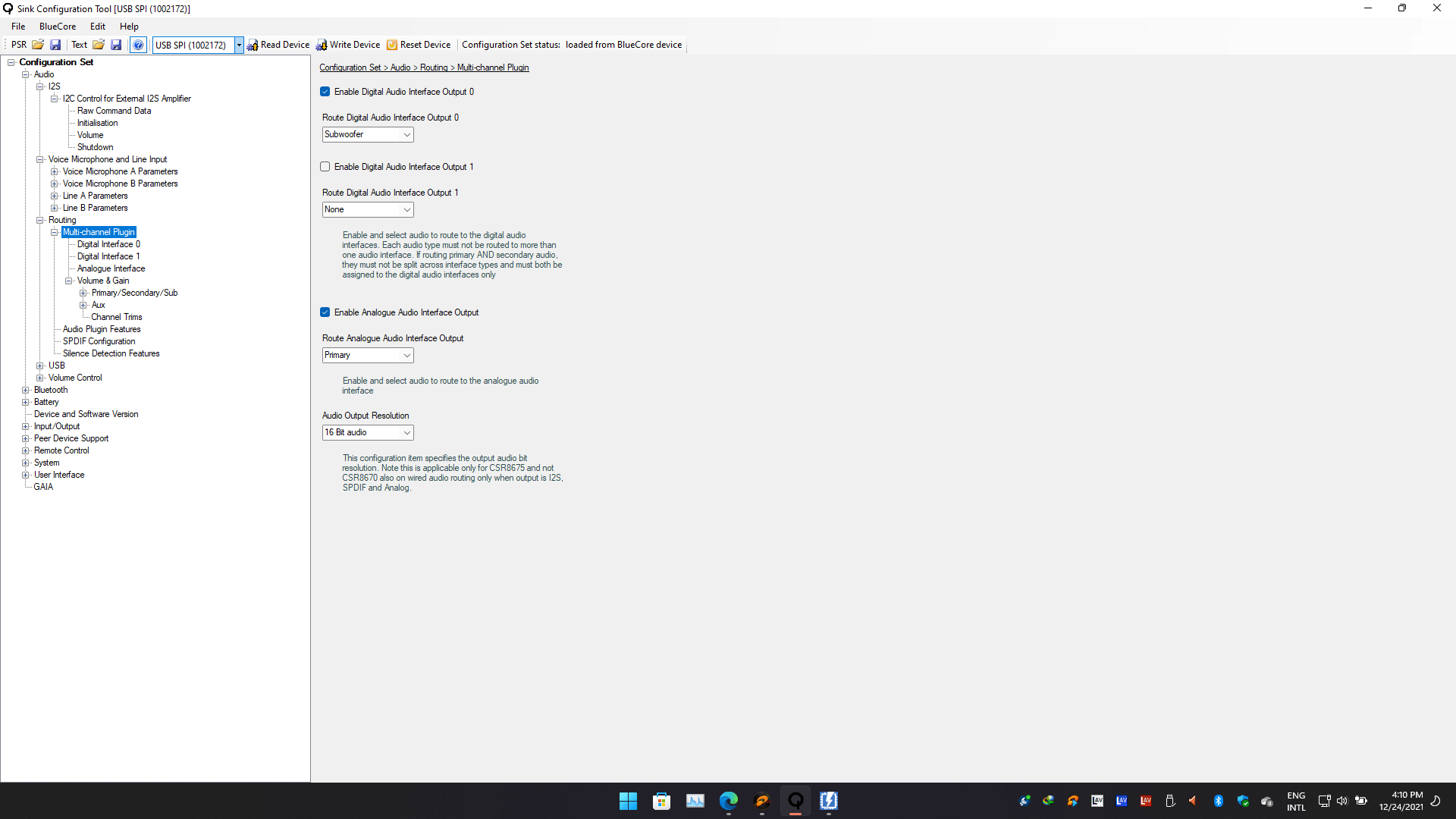Open volume speaker tray icon
This screenshot has height=819, width=1456.
(1341, 801)
